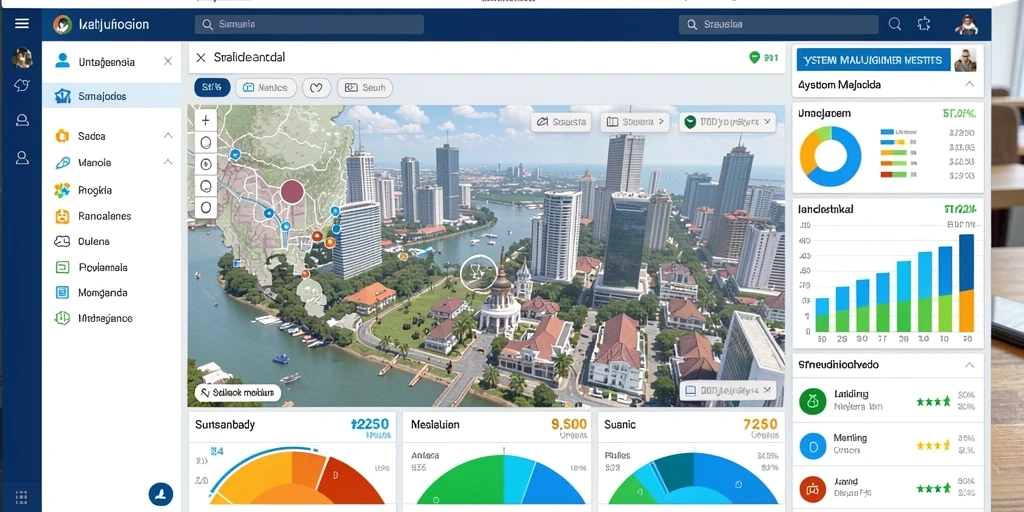Click the Manling yellow star rating

933,446
